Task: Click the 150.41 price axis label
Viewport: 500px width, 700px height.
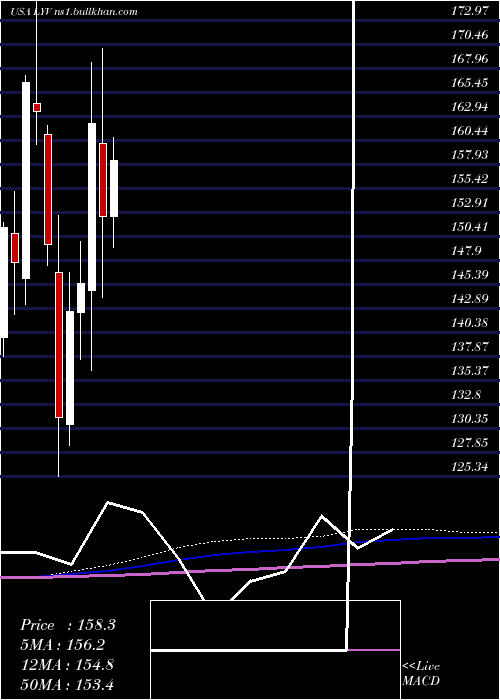Action: pos(471,227)
